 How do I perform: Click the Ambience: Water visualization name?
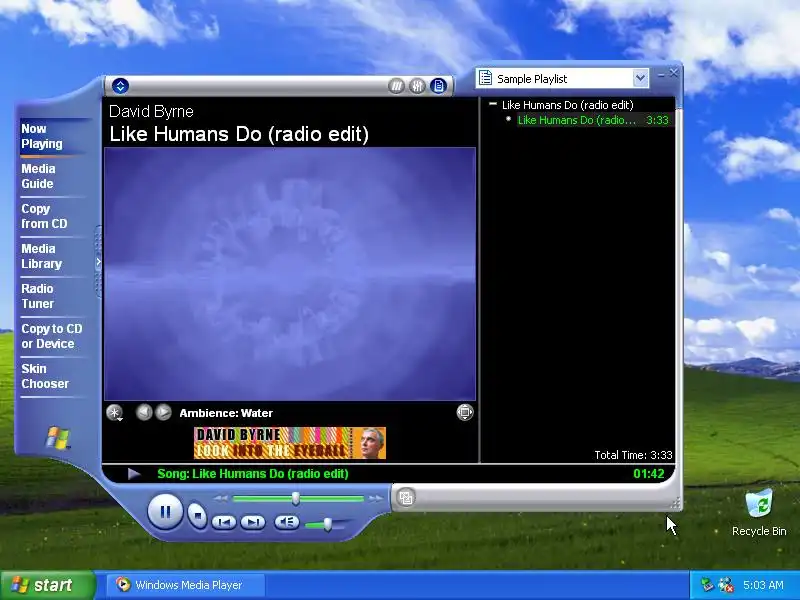(x=226, y=413)
